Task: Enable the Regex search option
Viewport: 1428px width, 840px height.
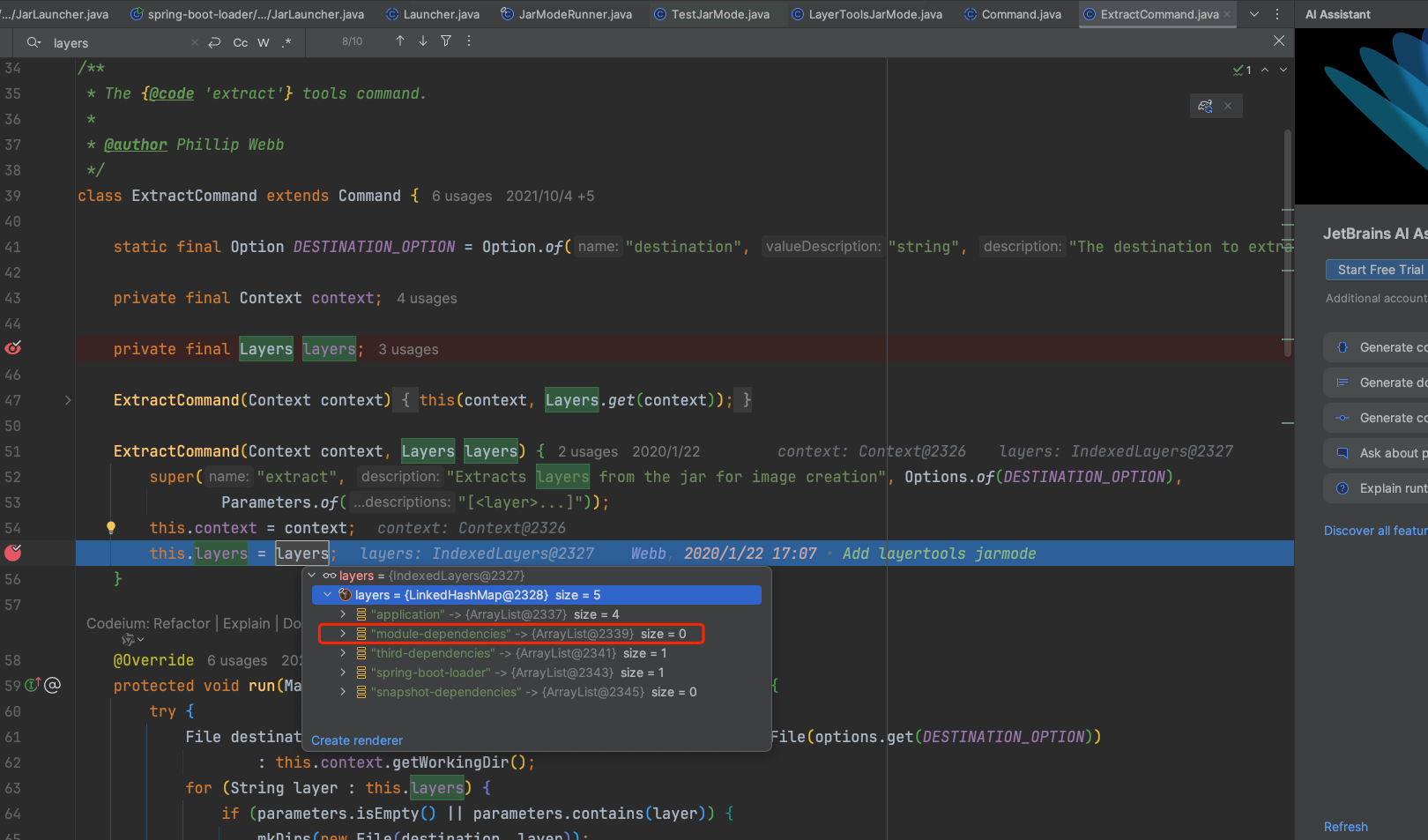Action: pyautogui.click(x=286, y=42)
